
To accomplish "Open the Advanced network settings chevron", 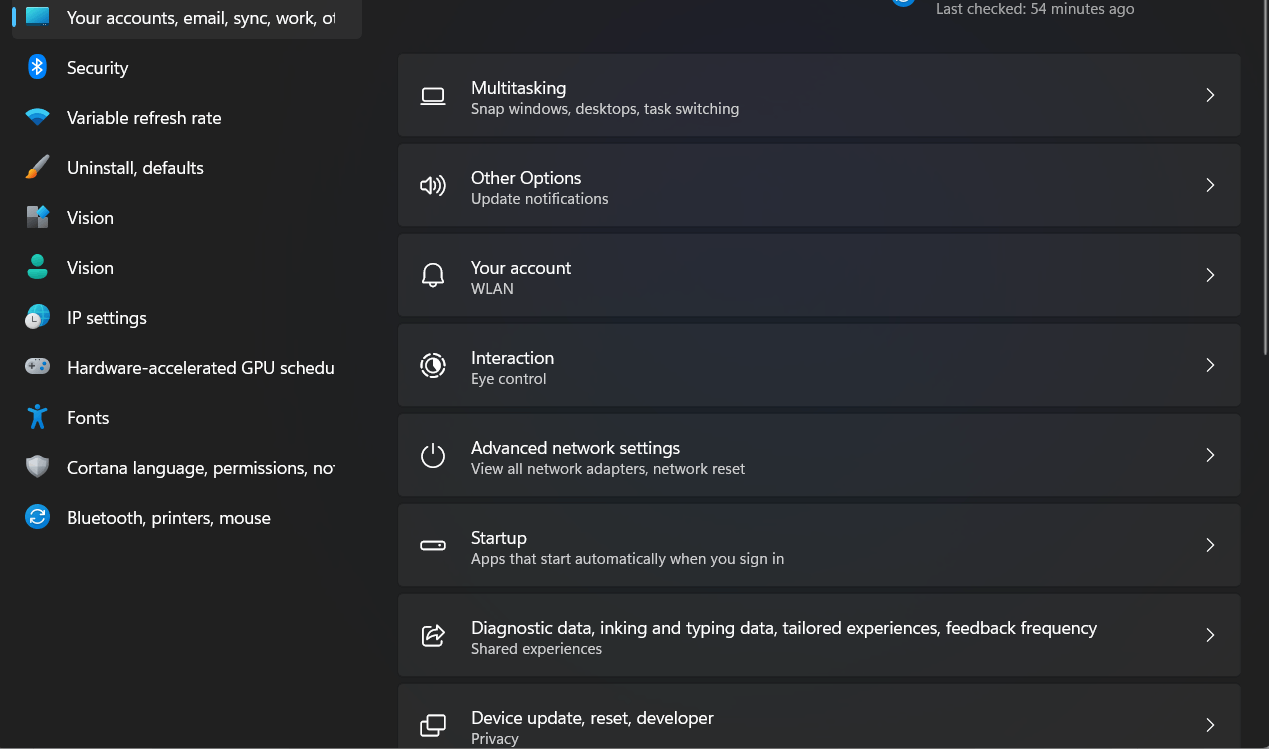I will [x=1210, y=455].
